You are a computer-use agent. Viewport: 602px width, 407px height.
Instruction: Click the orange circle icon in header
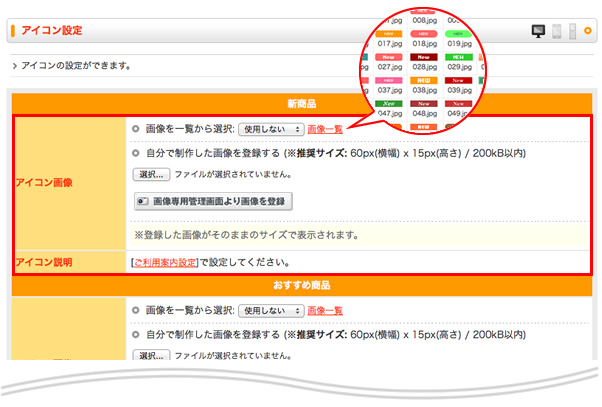588,31
